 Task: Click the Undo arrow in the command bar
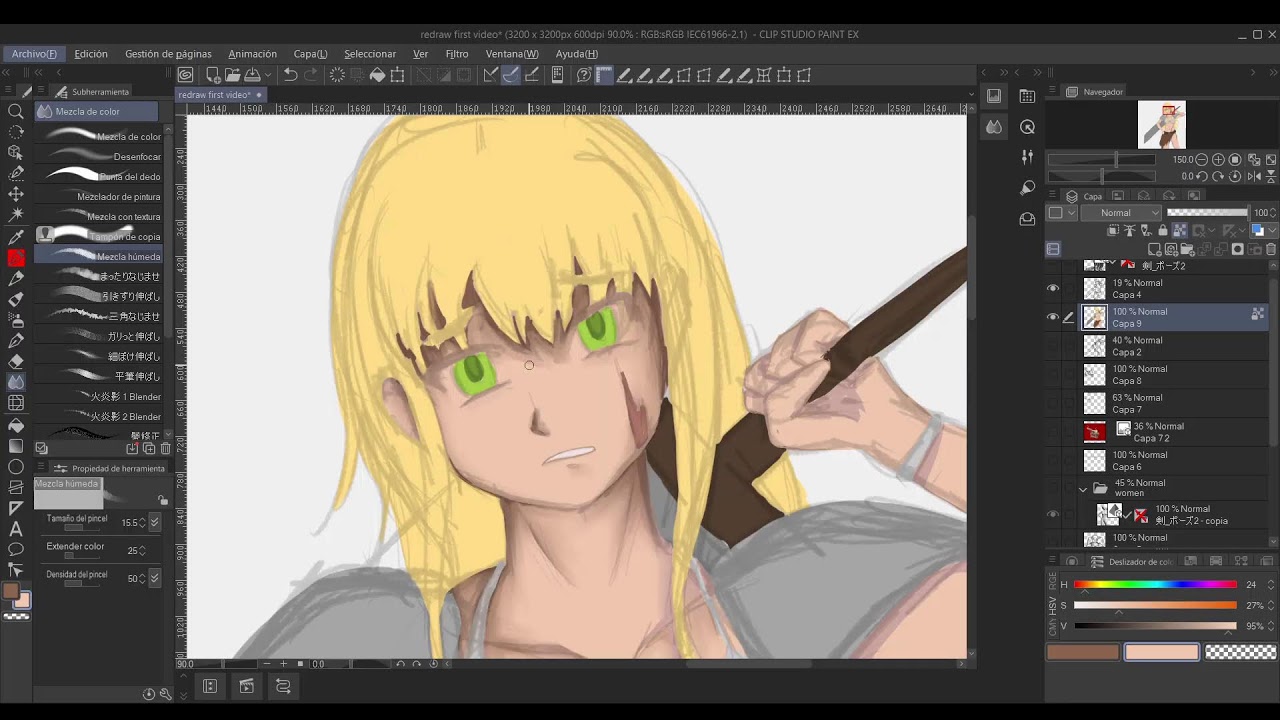pos(290,75)
